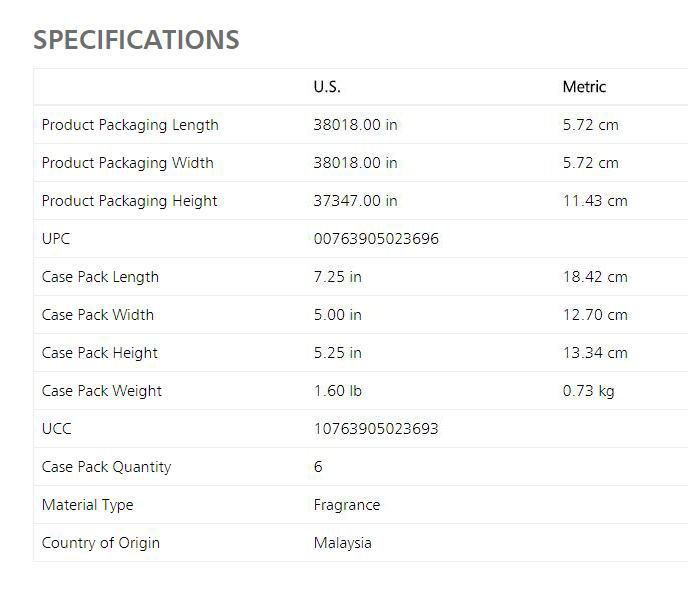
Task: Select the 18.42 cm length value
Action: tap(595, 277)
